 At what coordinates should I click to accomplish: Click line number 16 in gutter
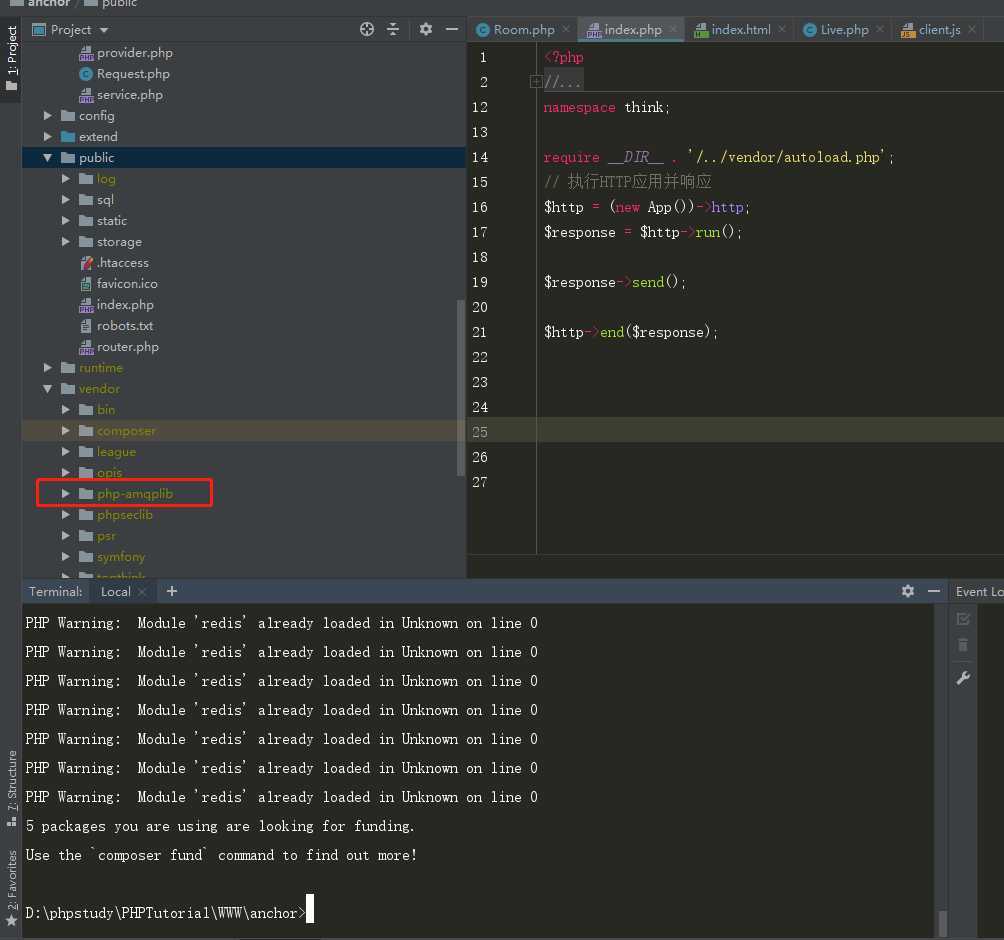[x=480, y=207]
